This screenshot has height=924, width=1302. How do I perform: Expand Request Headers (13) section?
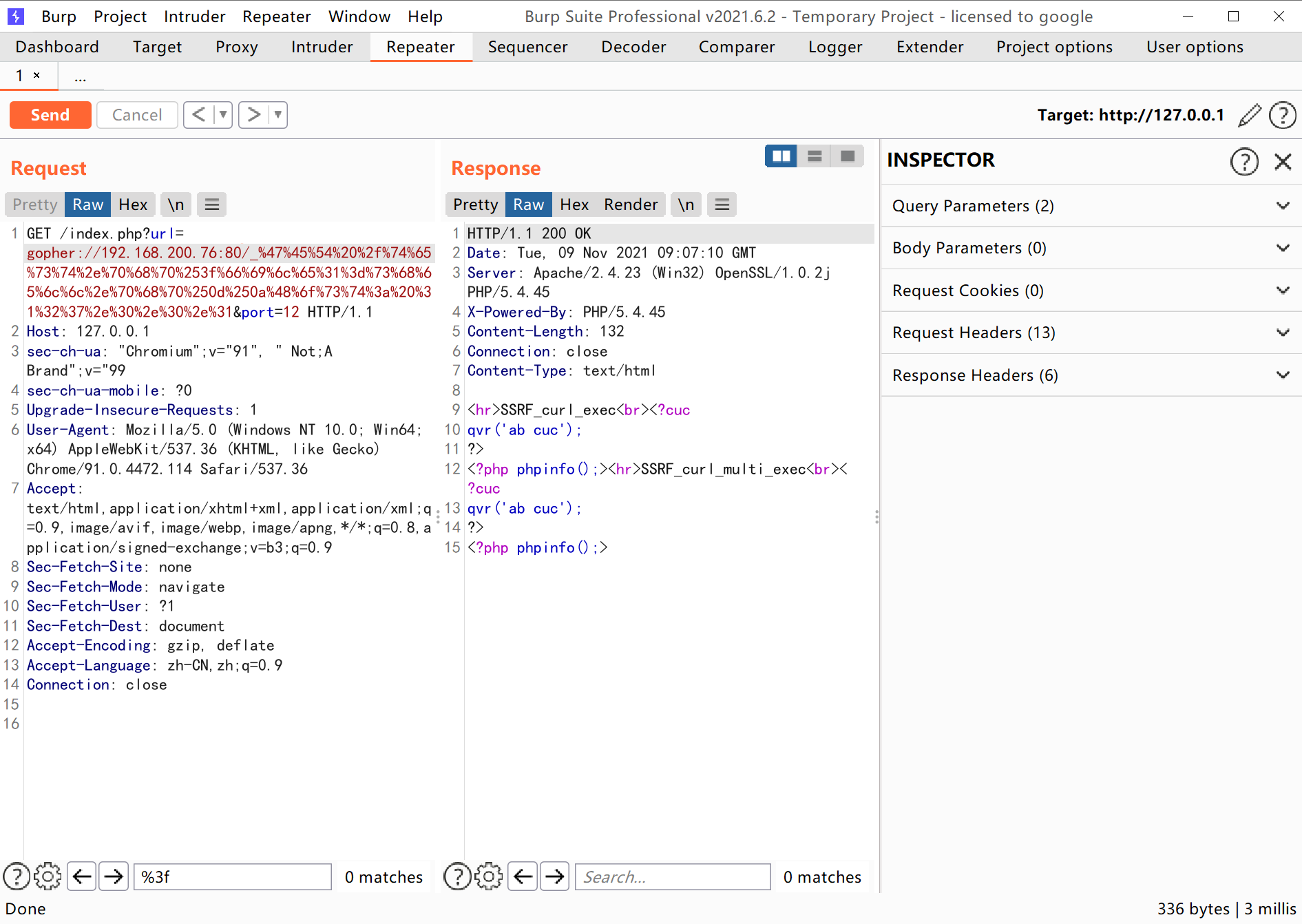1091,333
